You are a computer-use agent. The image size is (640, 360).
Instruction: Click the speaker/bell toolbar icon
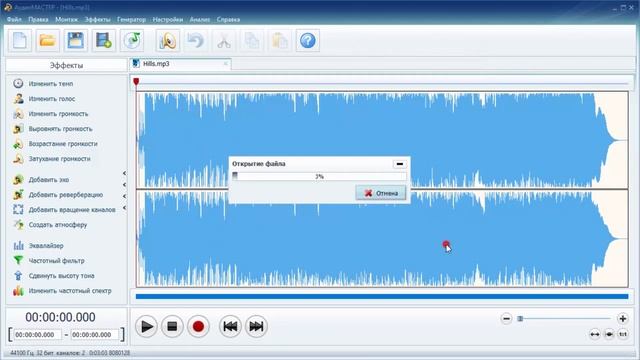(x=168, y=41)
